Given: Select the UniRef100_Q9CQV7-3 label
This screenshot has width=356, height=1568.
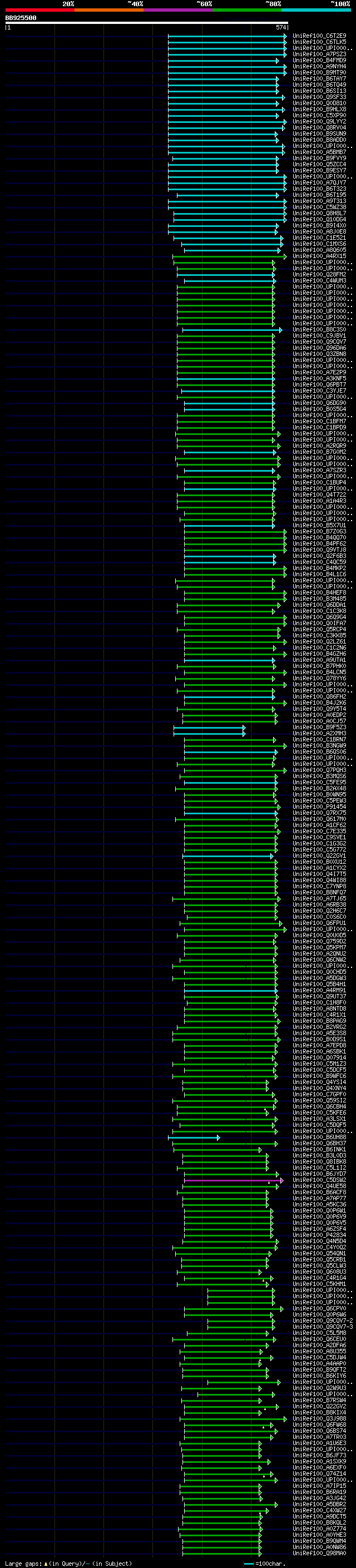Looking at the screenshot, I should [323, 1327].
